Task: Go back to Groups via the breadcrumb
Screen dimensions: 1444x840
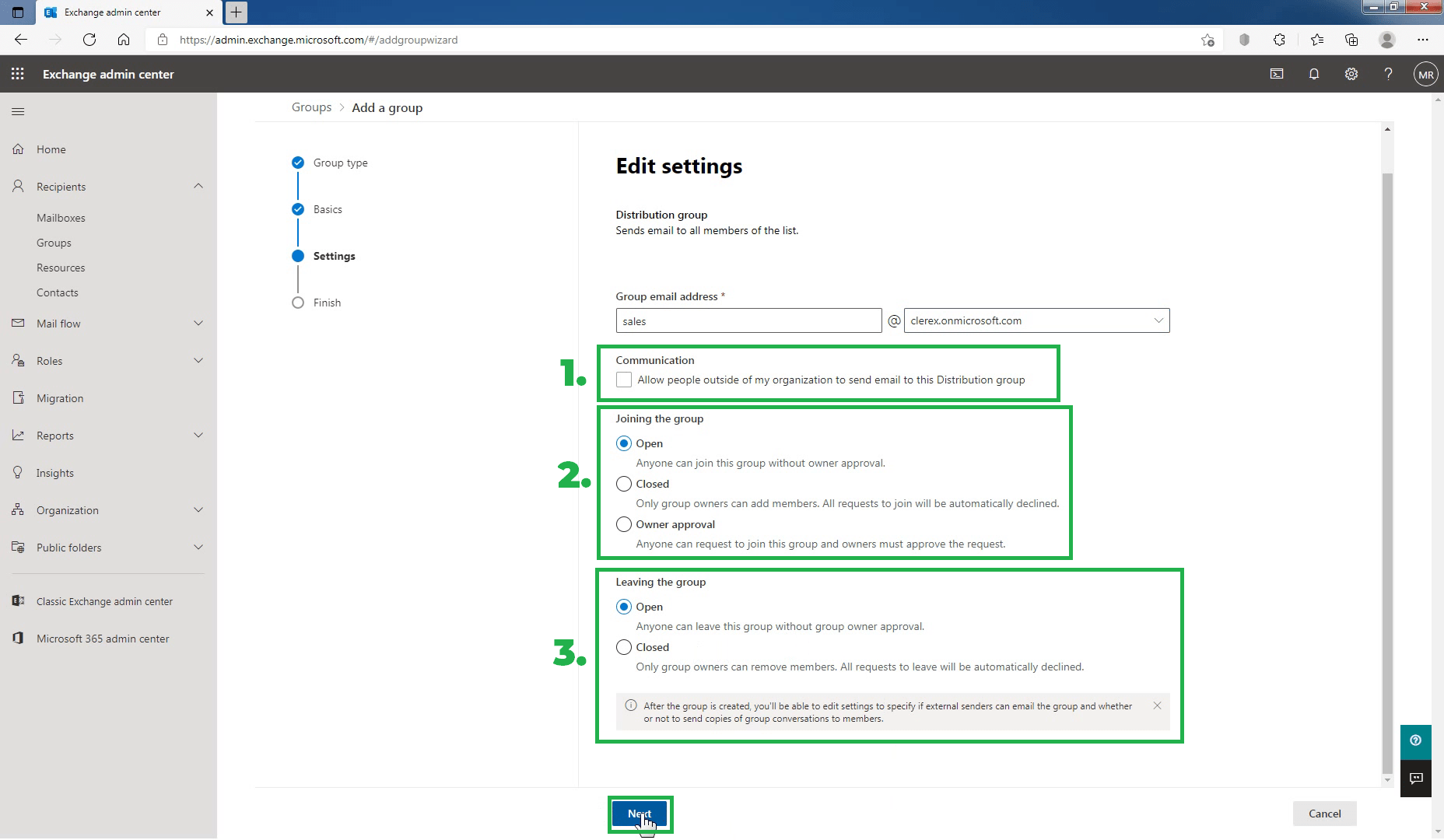Action: pos(311,107)
